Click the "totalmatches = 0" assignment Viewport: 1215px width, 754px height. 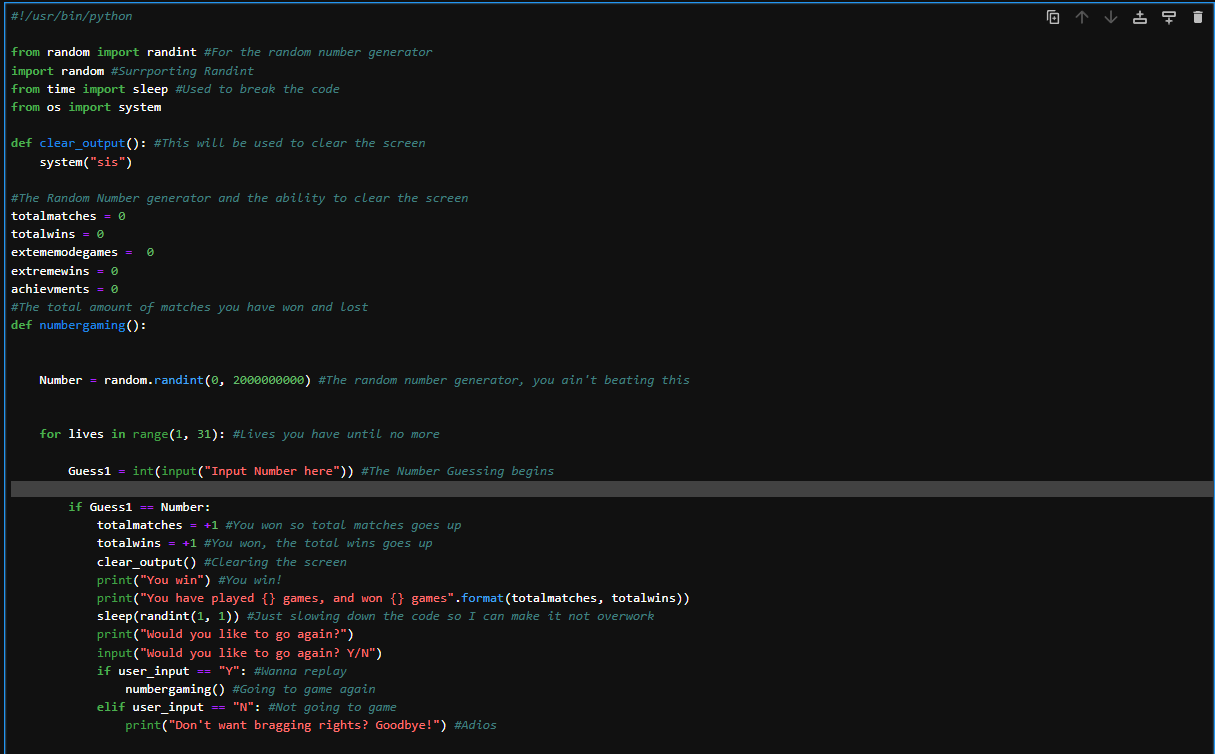coord(68,216)
